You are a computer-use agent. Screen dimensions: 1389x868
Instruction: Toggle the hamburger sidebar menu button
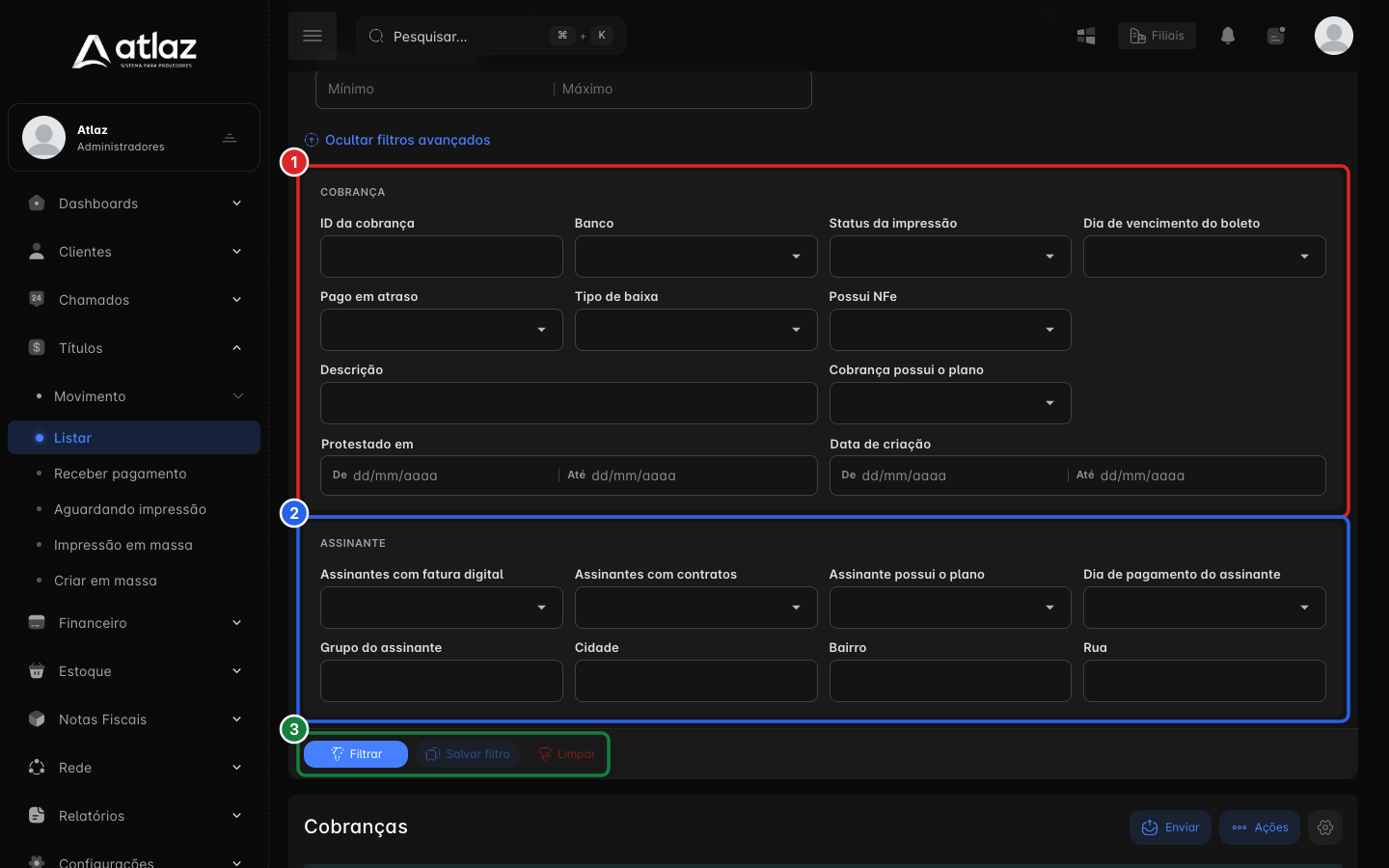(313, 36)
